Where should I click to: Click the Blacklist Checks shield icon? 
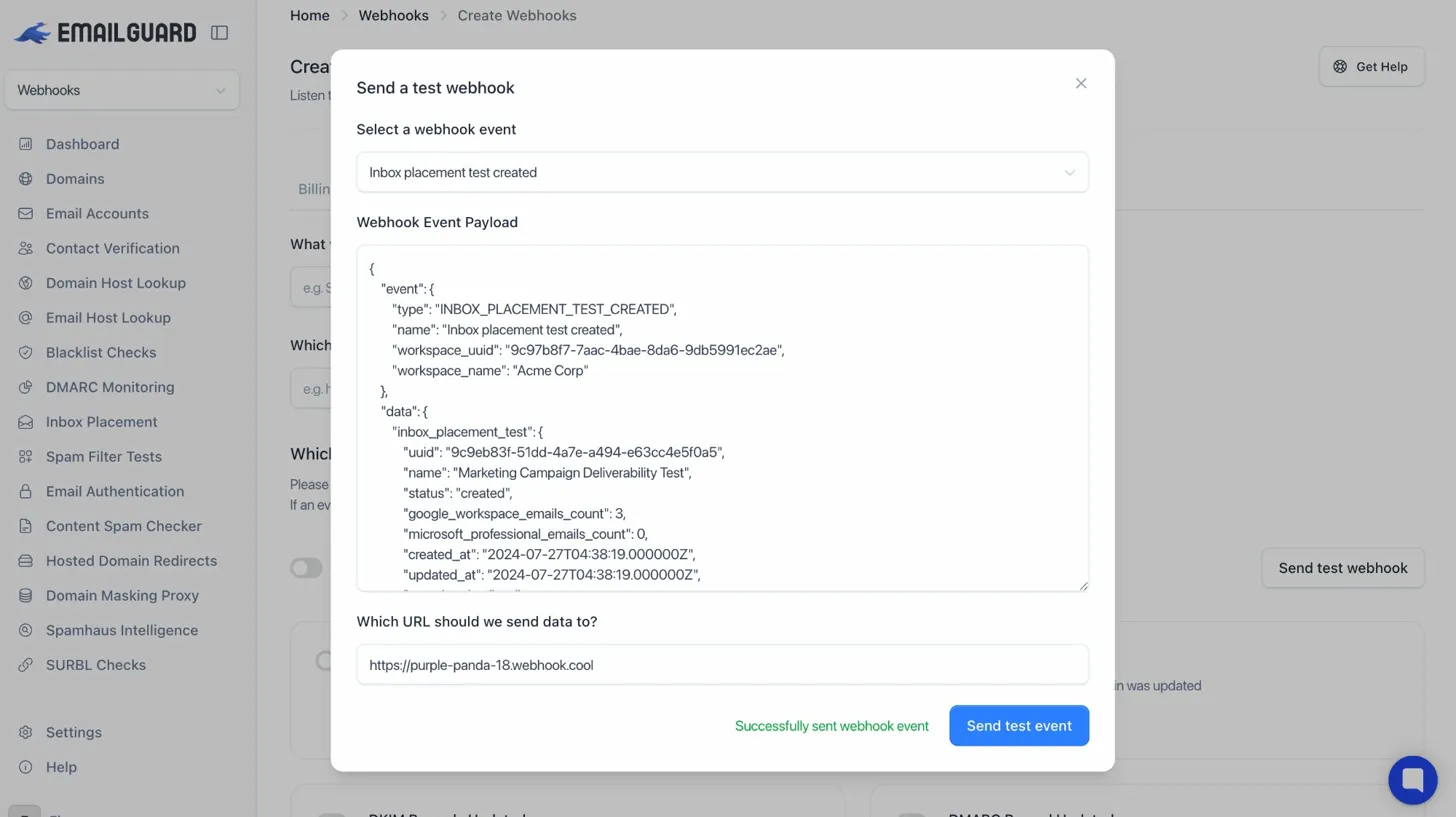[x=26, y=353]
